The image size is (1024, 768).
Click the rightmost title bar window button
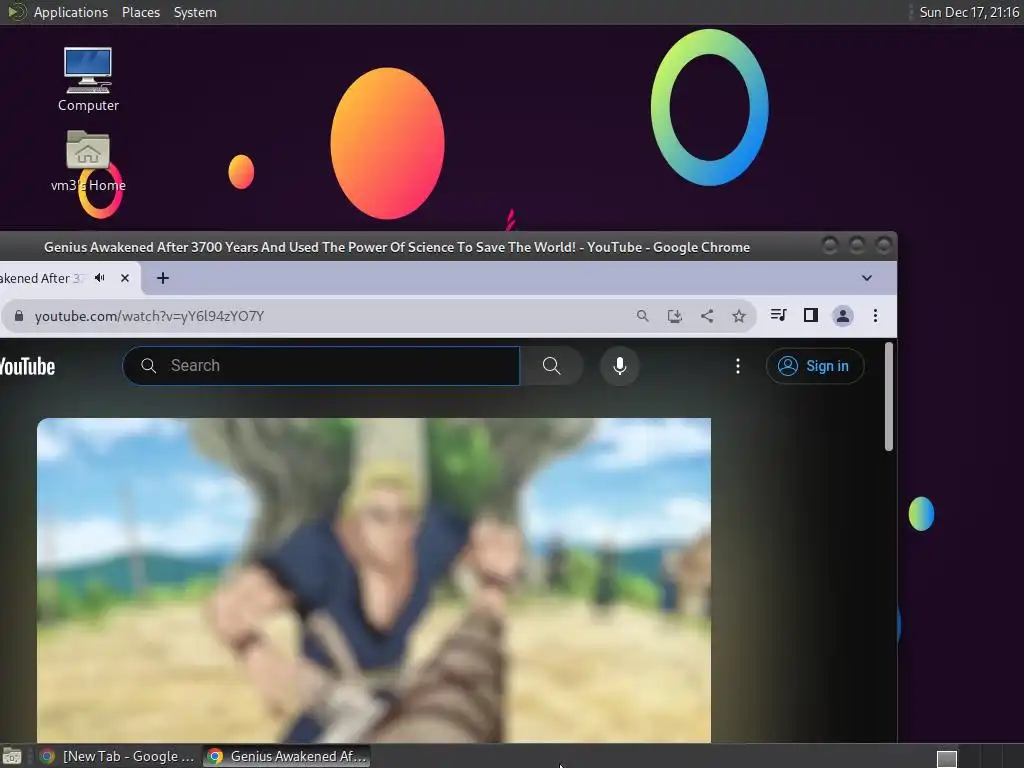[883, 246]
